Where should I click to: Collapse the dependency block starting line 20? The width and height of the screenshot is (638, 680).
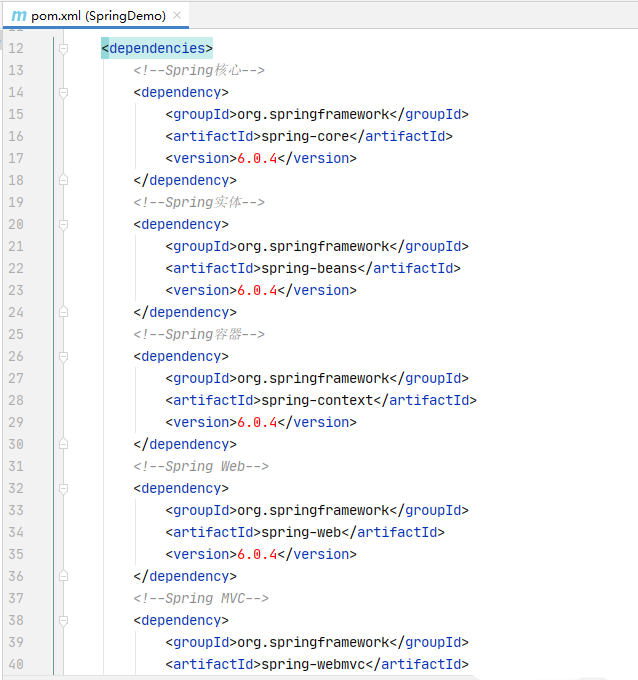63,224
